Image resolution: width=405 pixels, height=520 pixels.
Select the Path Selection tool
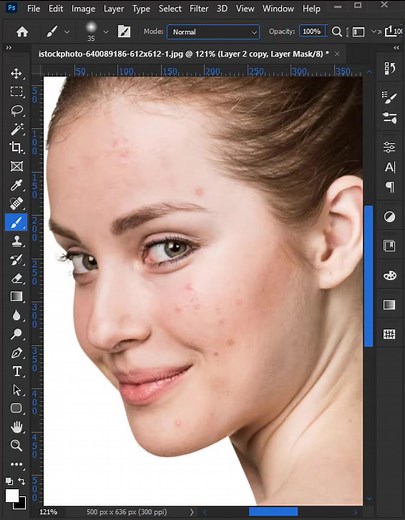(x=16, y=390)
